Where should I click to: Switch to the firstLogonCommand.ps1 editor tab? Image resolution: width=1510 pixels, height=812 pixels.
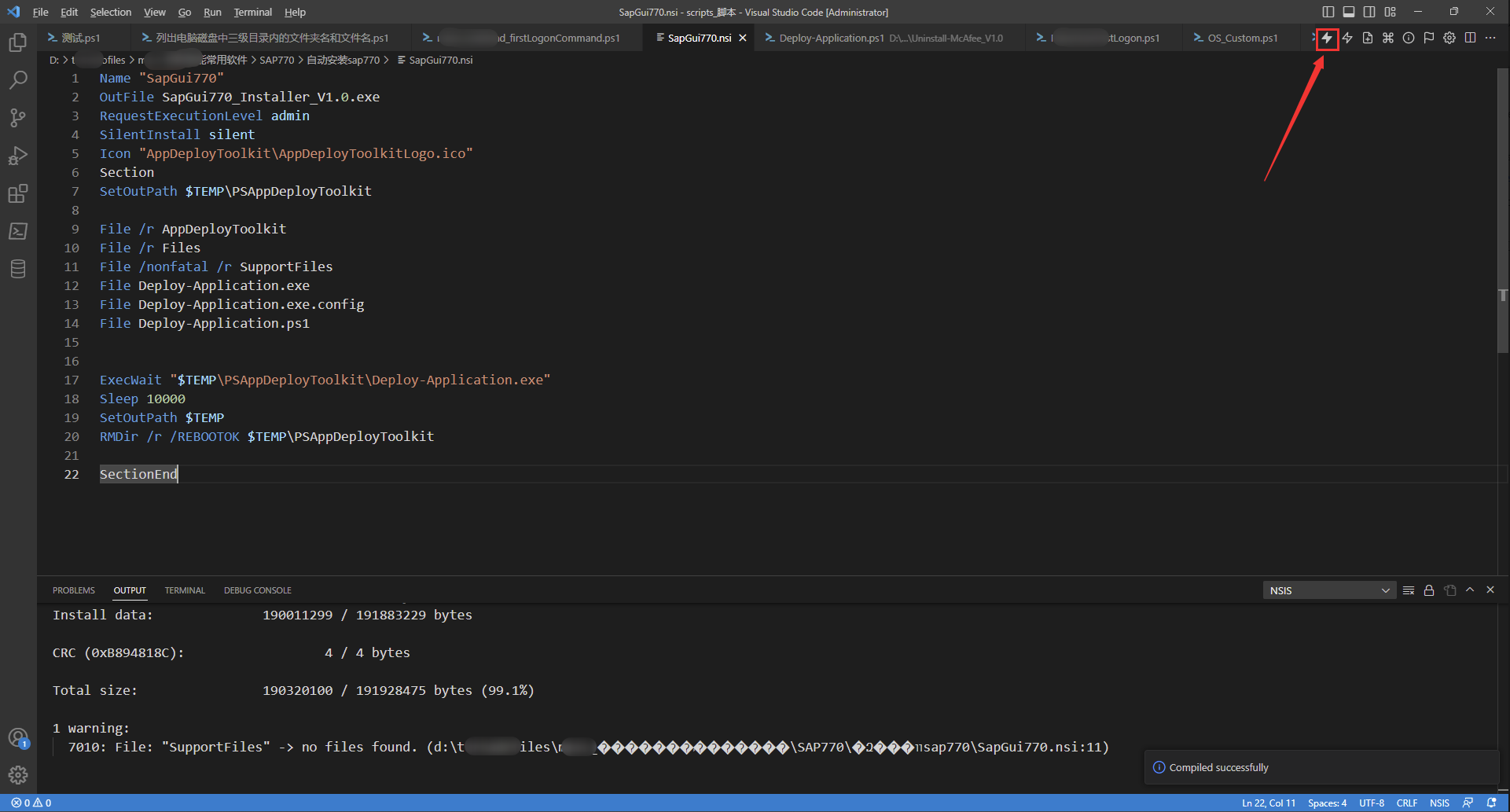click(528, 38)
